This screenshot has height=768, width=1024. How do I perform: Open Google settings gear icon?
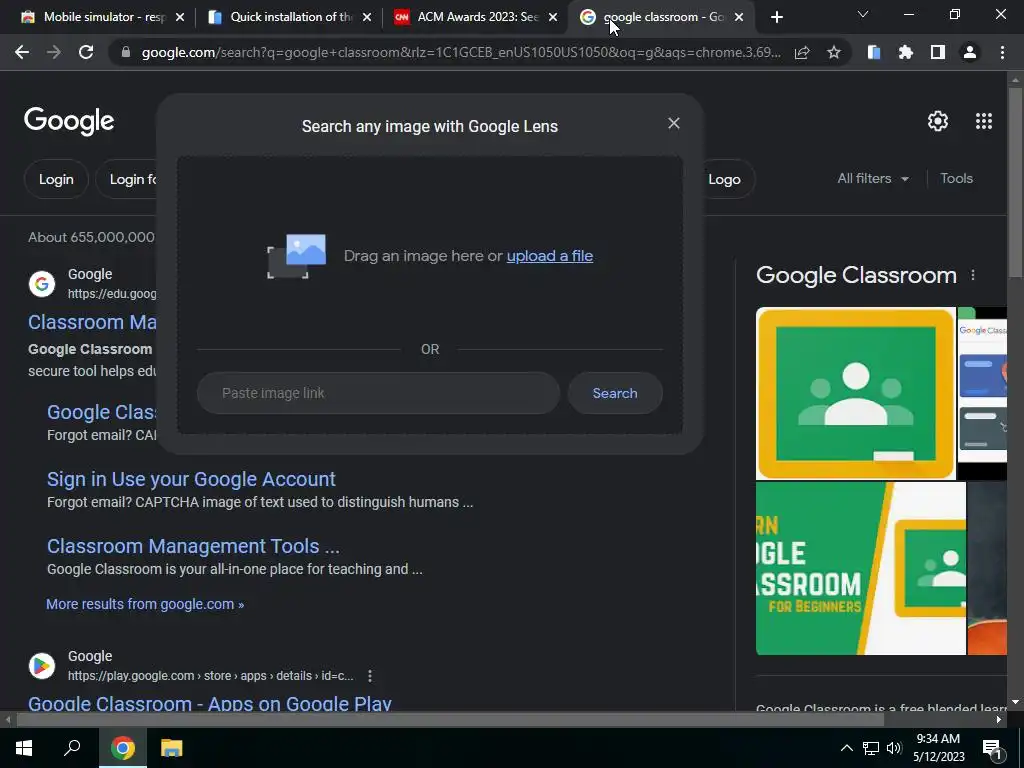tap(938, 121)
